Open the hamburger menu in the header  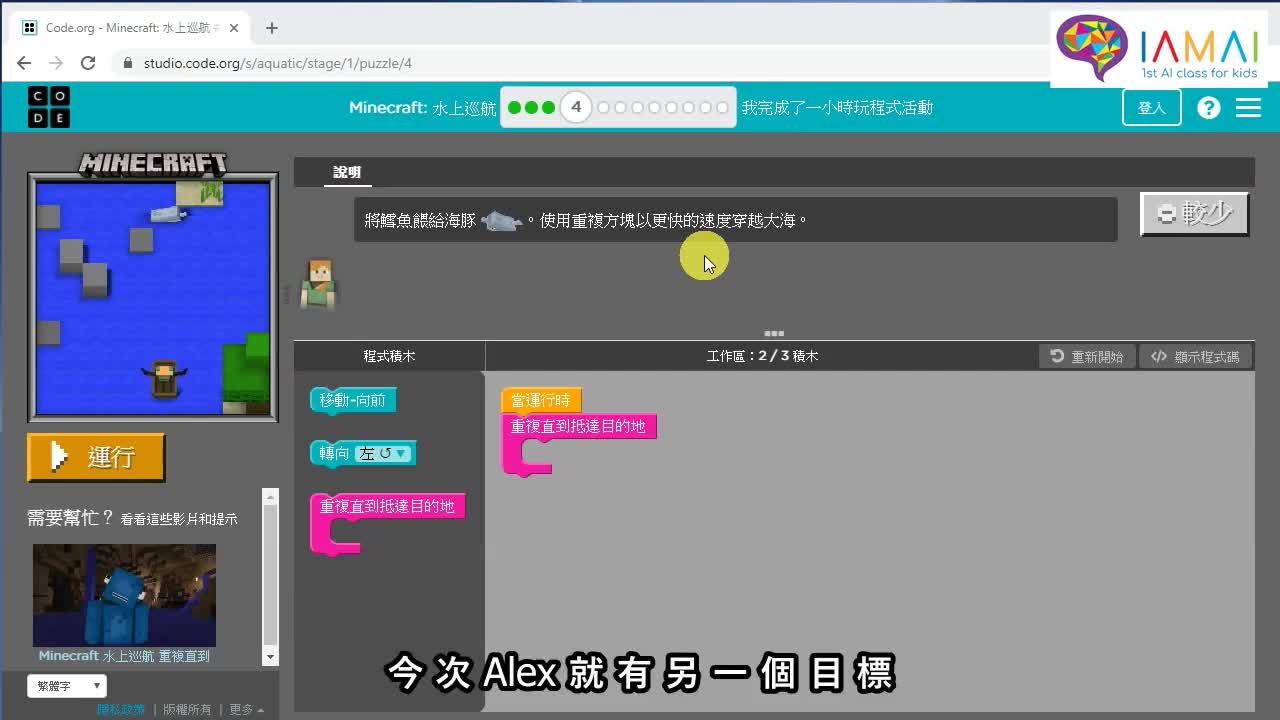(x=1248, y=107)
